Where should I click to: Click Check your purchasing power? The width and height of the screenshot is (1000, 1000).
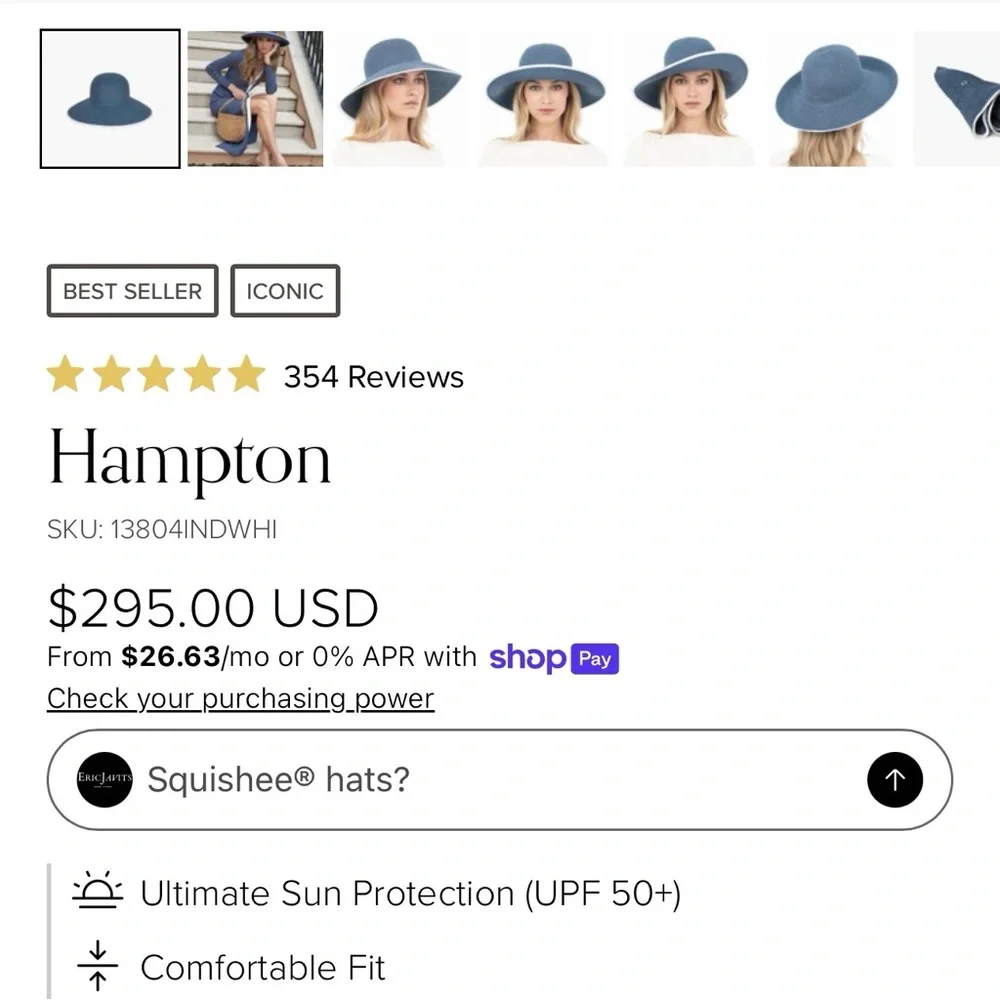[239, 698]
